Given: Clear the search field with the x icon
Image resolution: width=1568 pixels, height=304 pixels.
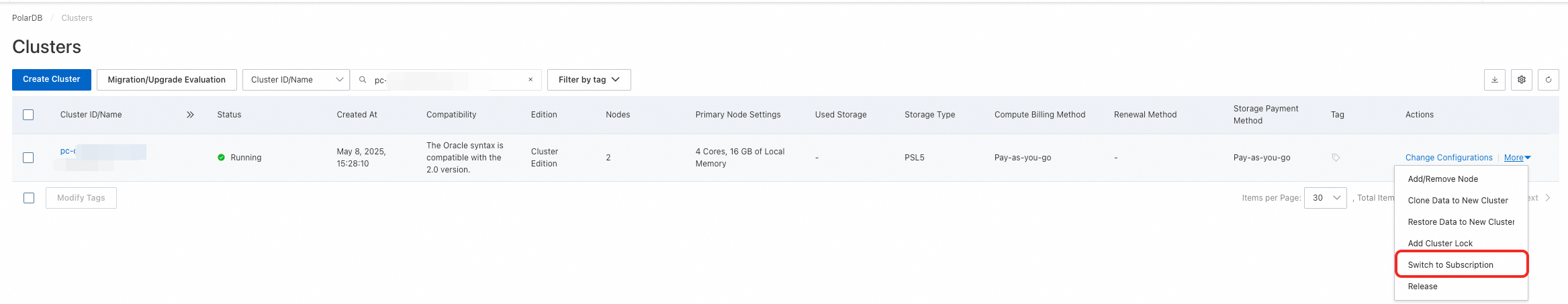Looking at the screenshot, I should tap(531, 80).
